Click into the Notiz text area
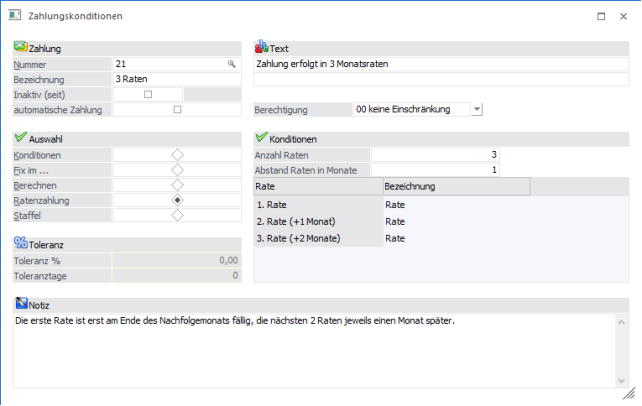Image resolution: width=642 pixels, height=406 pixels. [320, 350]
